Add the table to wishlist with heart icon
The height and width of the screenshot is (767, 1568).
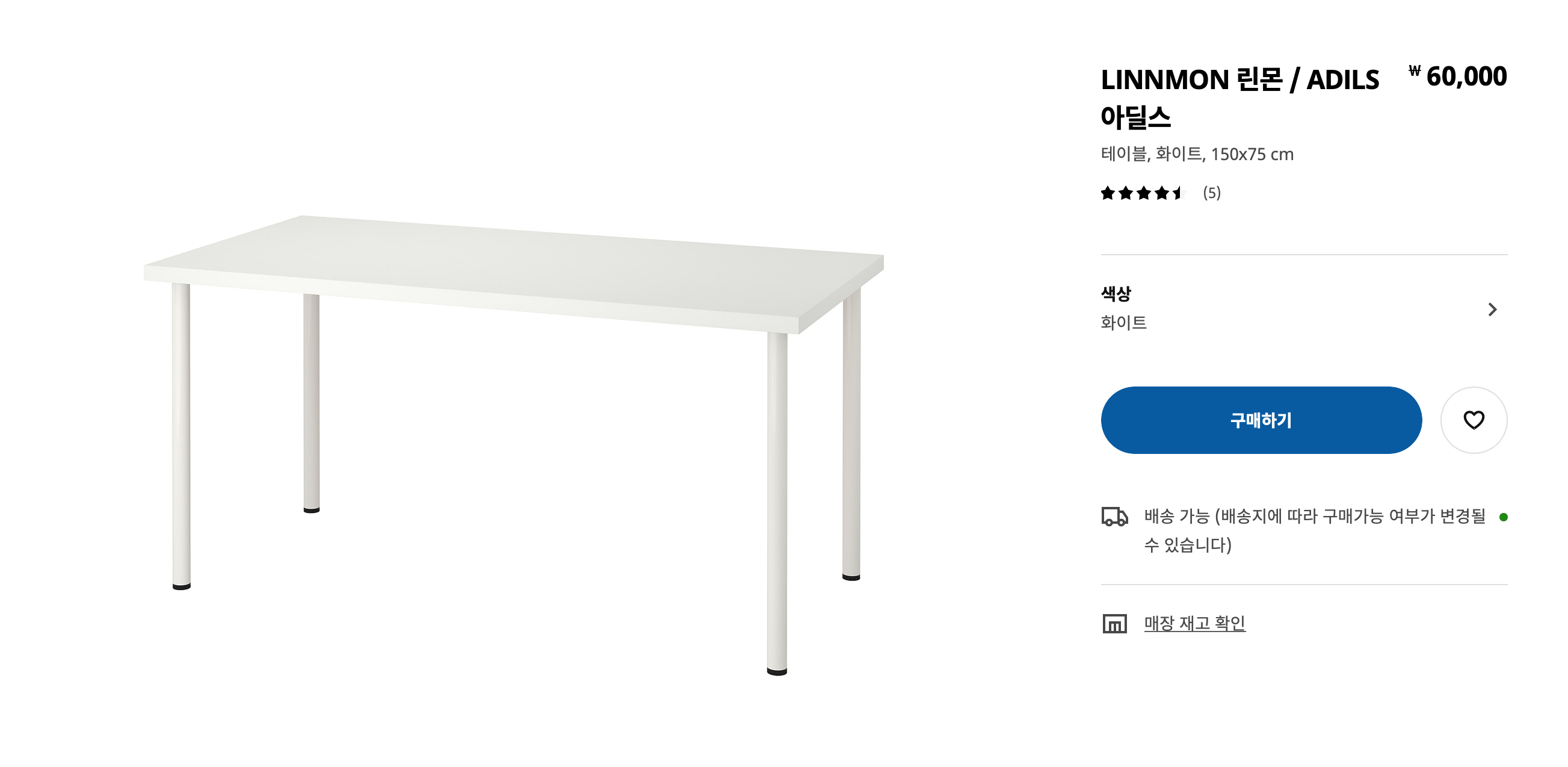(x=1473, y=420)
